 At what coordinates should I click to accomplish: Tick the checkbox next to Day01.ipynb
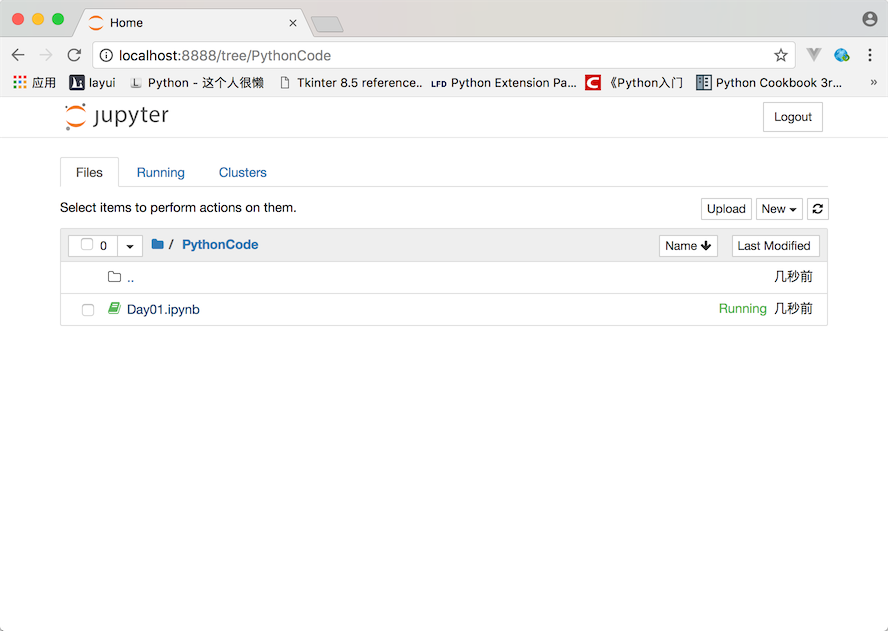(88, 310)
